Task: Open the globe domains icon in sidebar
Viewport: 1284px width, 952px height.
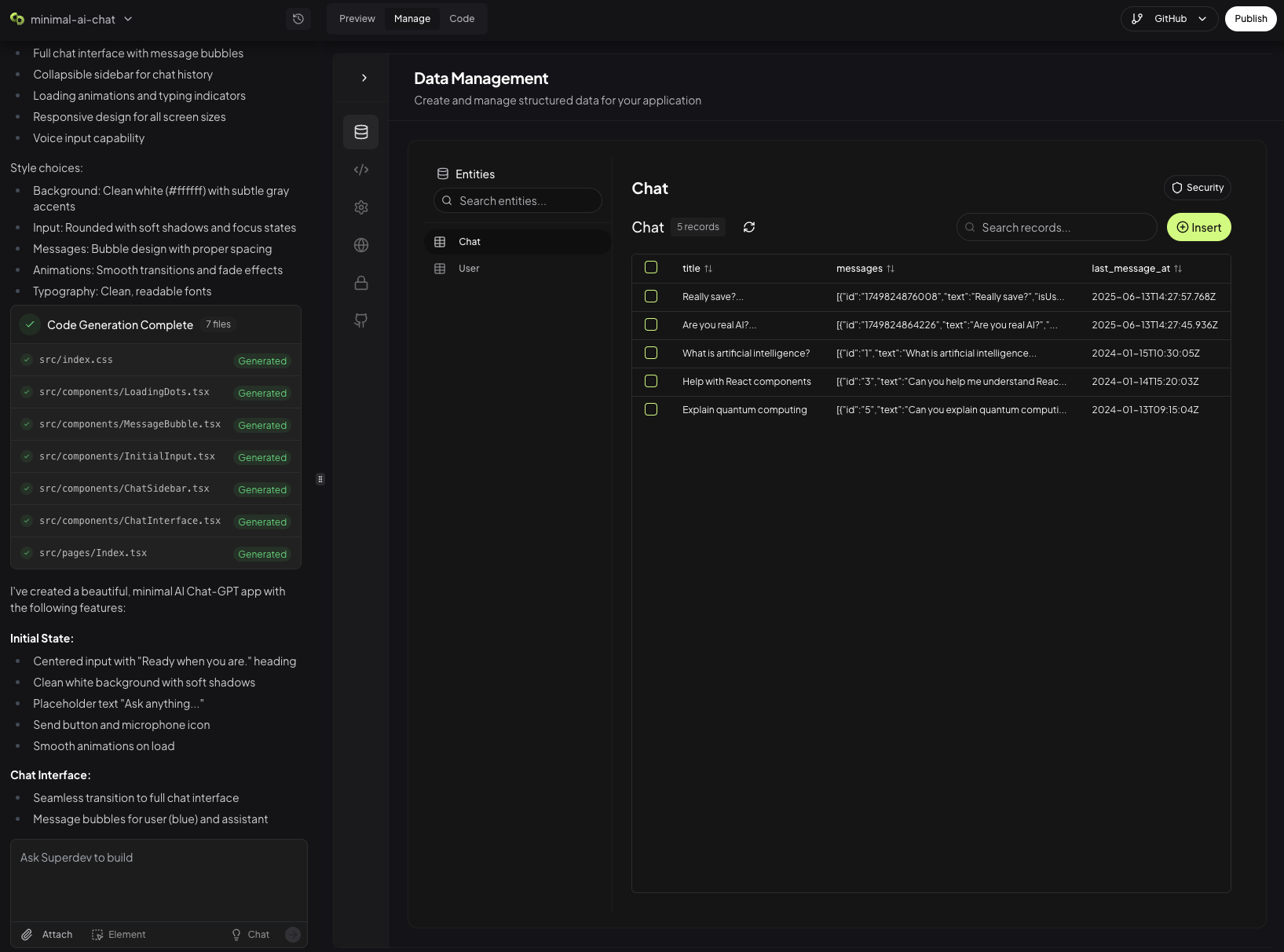Action: tap(361, 245)
